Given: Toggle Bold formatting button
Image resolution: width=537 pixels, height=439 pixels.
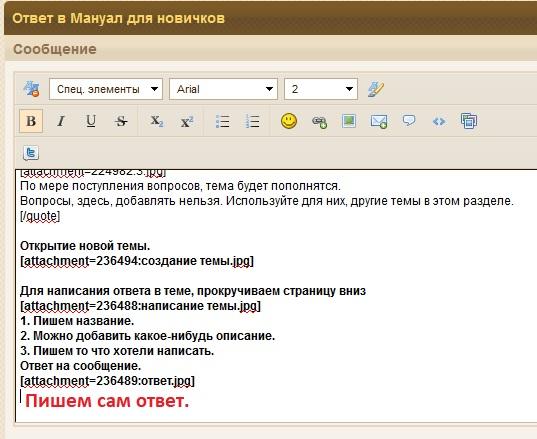Looking at the screenshot, I should [x=31, y=121].
